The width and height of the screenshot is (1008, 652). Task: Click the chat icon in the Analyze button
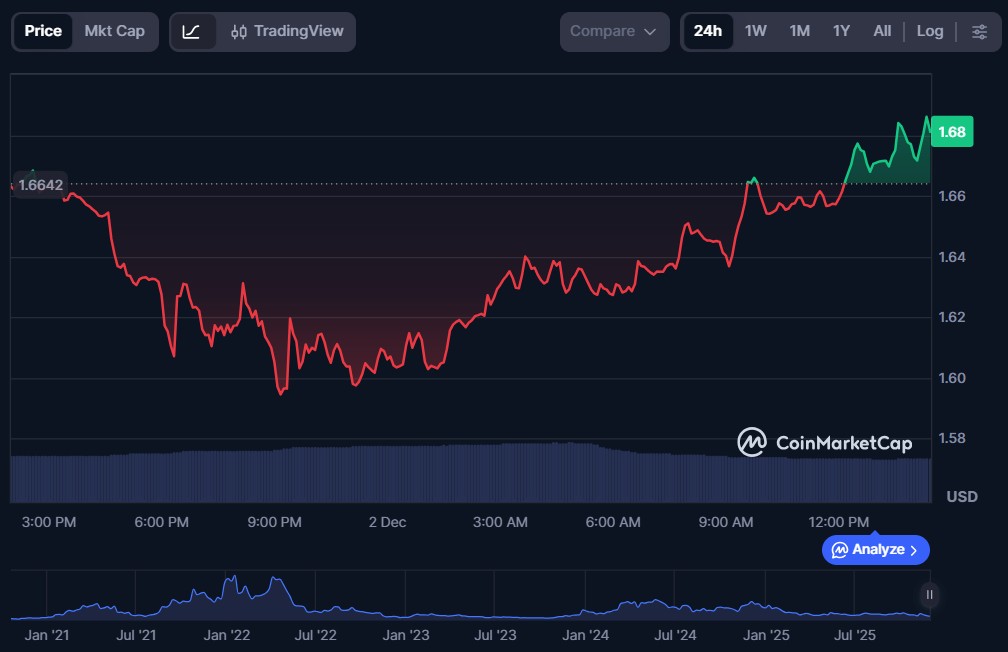[x=840, y=550]
